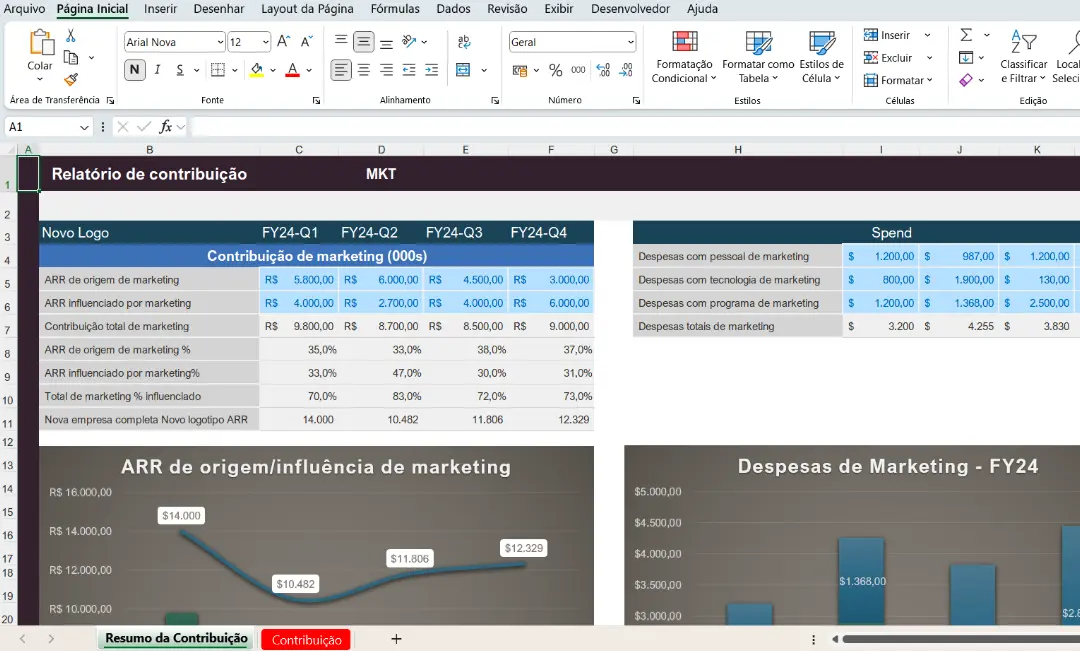Screen dimensions: 1080x651
Task: Open the Fórmulas ribbon tab
Action: tap(395, 9)
